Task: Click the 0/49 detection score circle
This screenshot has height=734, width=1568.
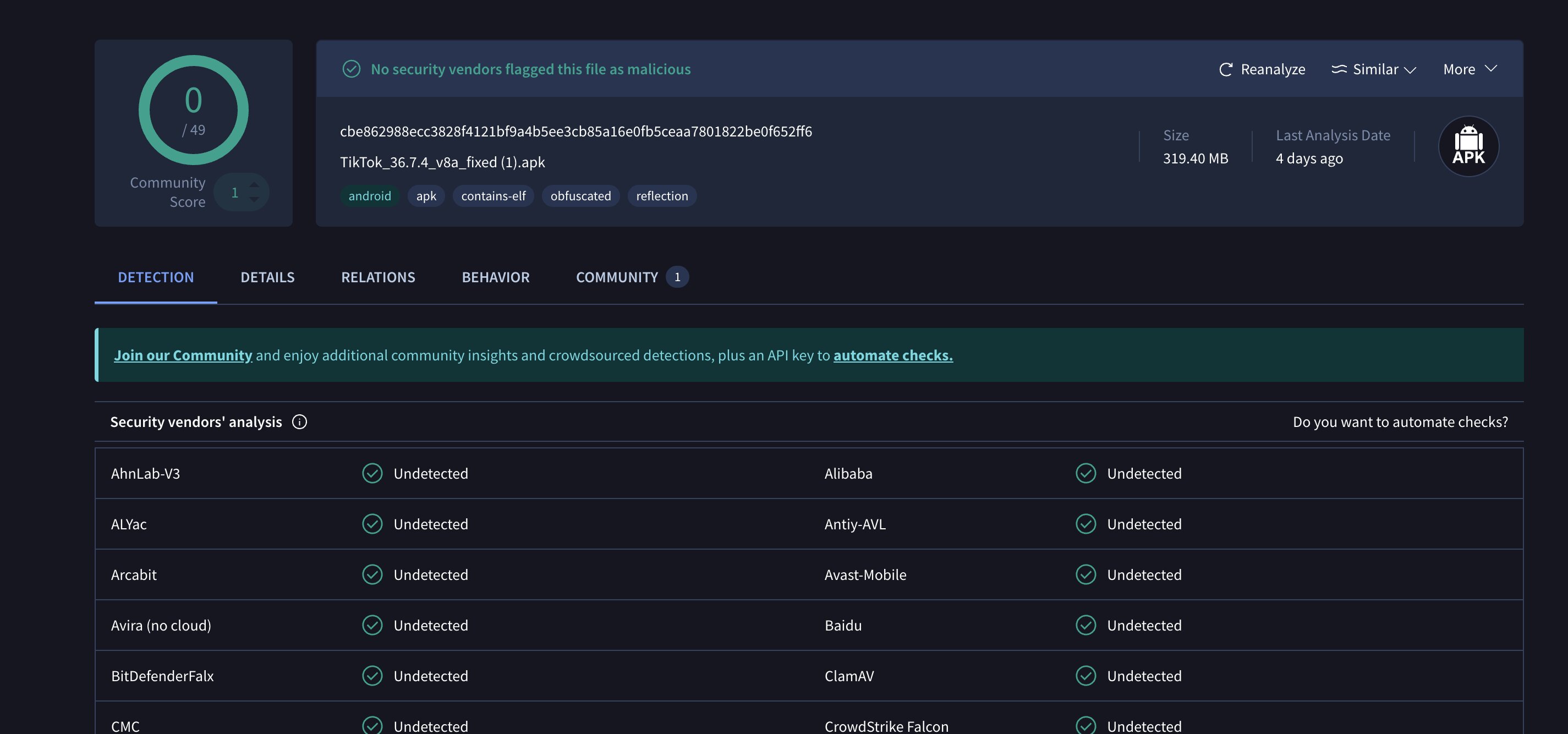Action: pyautogui.click(x=194, y=110)
